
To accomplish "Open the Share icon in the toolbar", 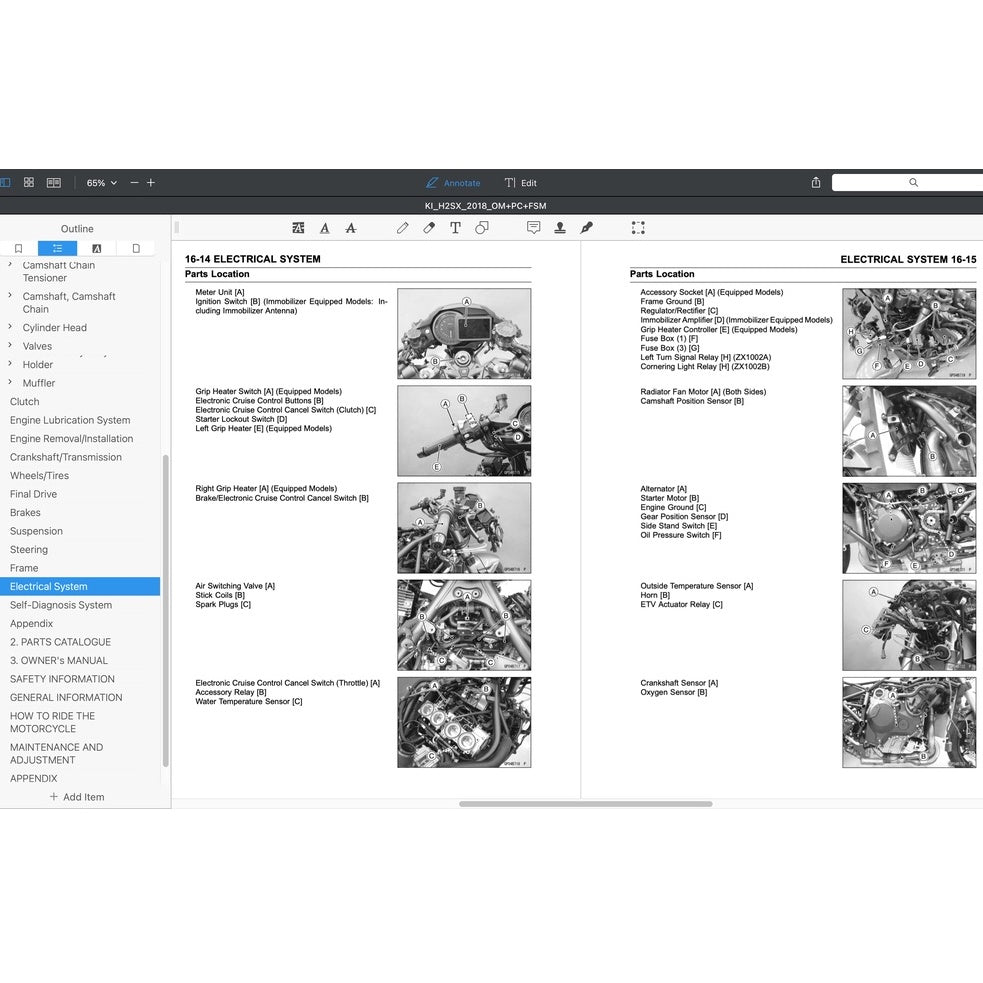I will pos(815,183).
